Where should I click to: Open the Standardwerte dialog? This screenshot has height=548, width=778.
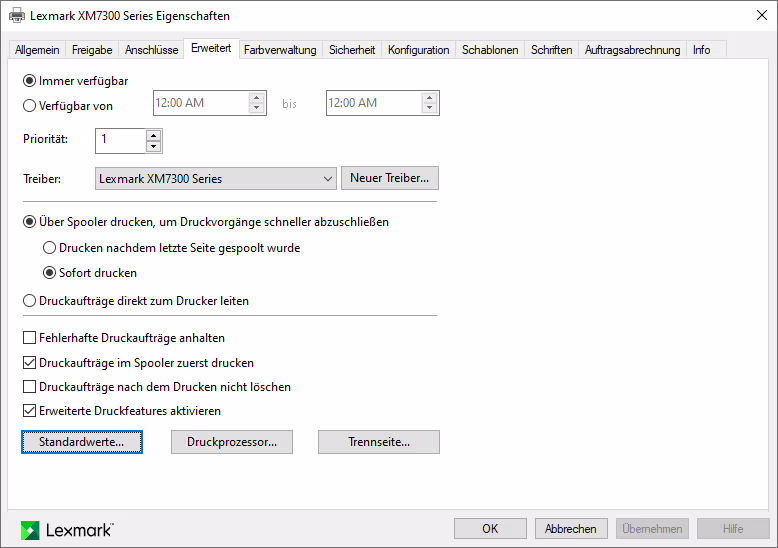[82, 442]
